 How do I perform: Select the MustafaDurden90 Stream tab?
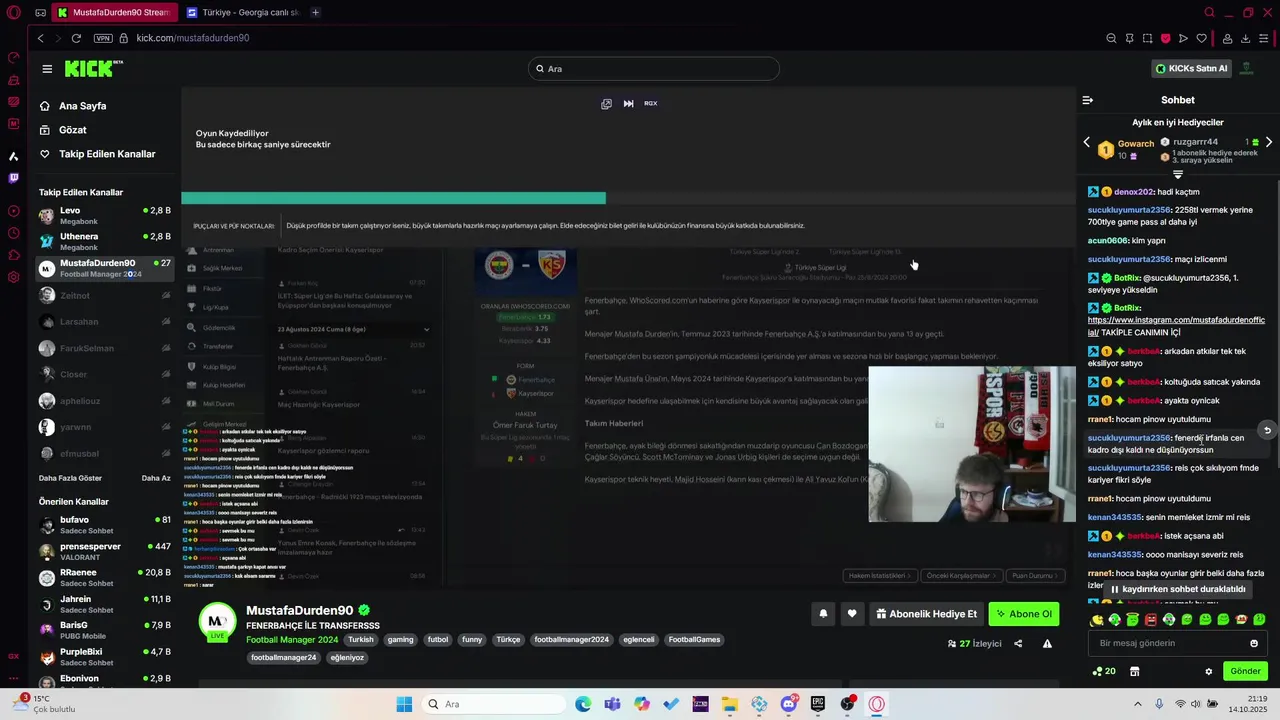coord(115,12)
